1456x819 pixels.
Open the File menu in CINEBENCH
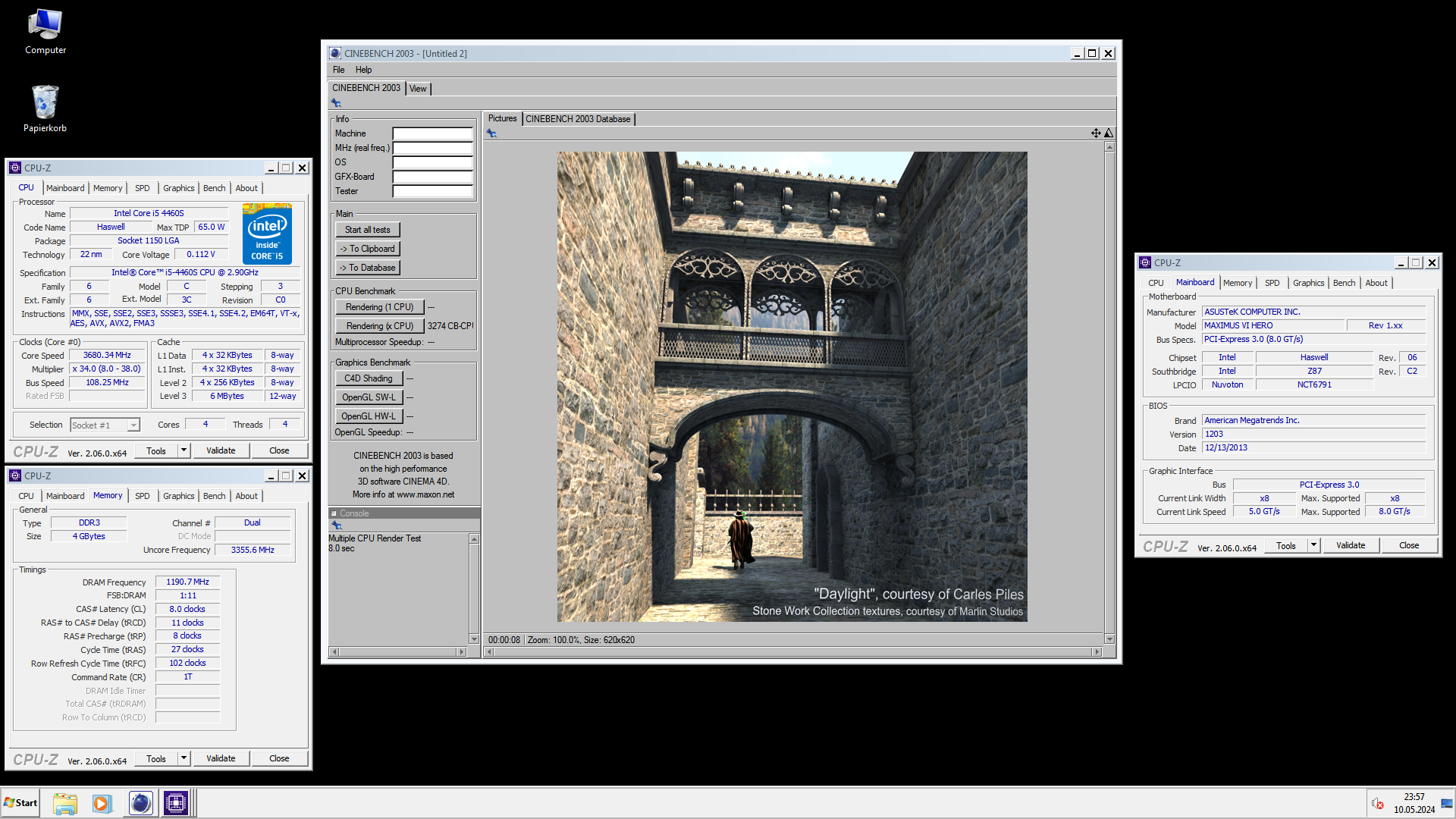pos(338,70)
